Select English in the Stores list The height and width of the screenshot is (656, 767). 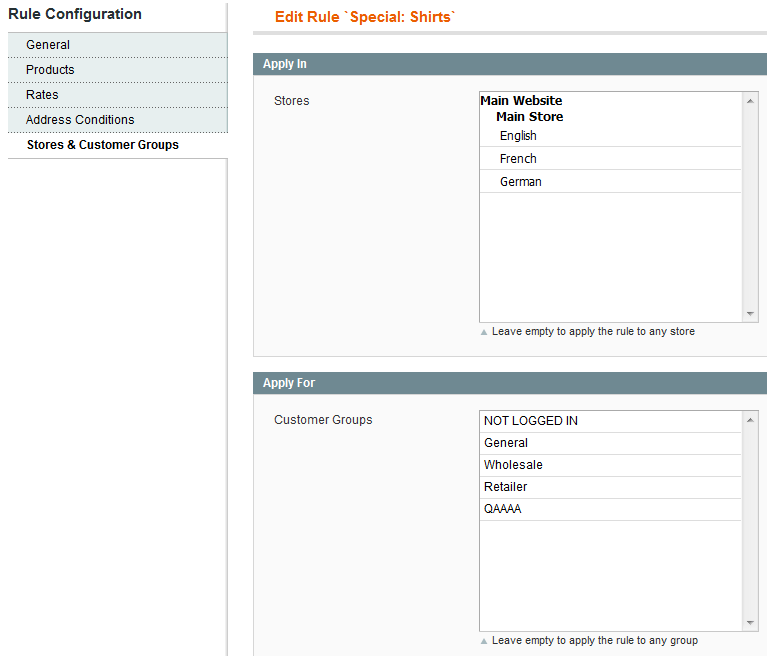(518, 136)
